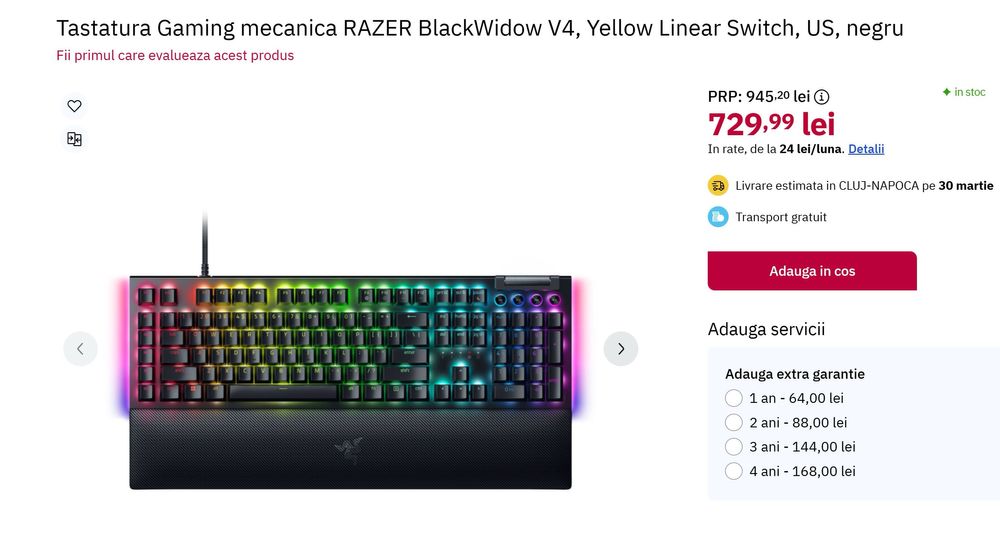The image size is (1000, 549).
Task: Click the green in stoc sparkle icon
Action: [946, 92]
